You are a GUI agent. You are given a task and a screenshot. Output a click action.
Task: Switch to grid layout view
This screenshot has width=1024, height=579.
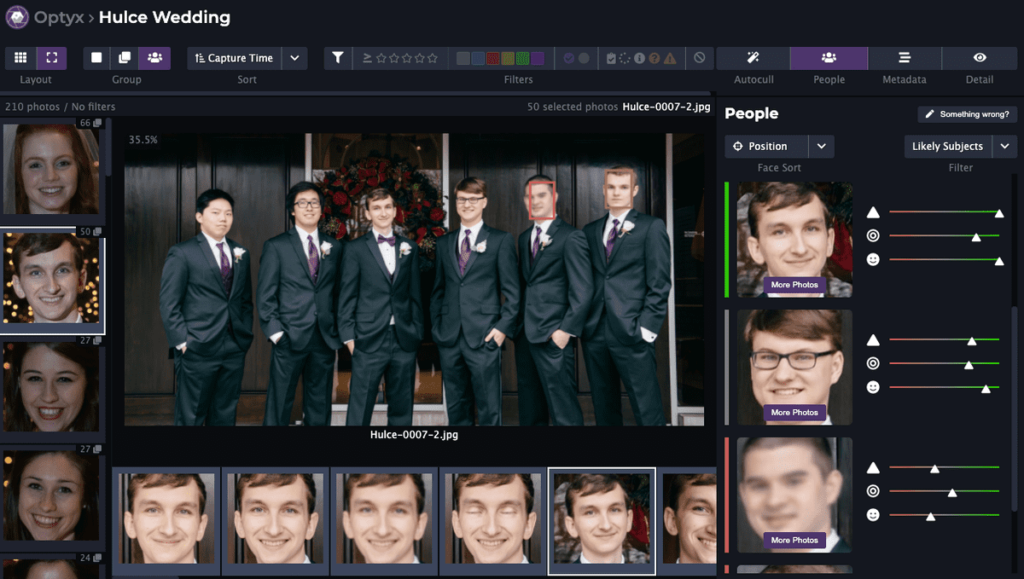point(20,58)
